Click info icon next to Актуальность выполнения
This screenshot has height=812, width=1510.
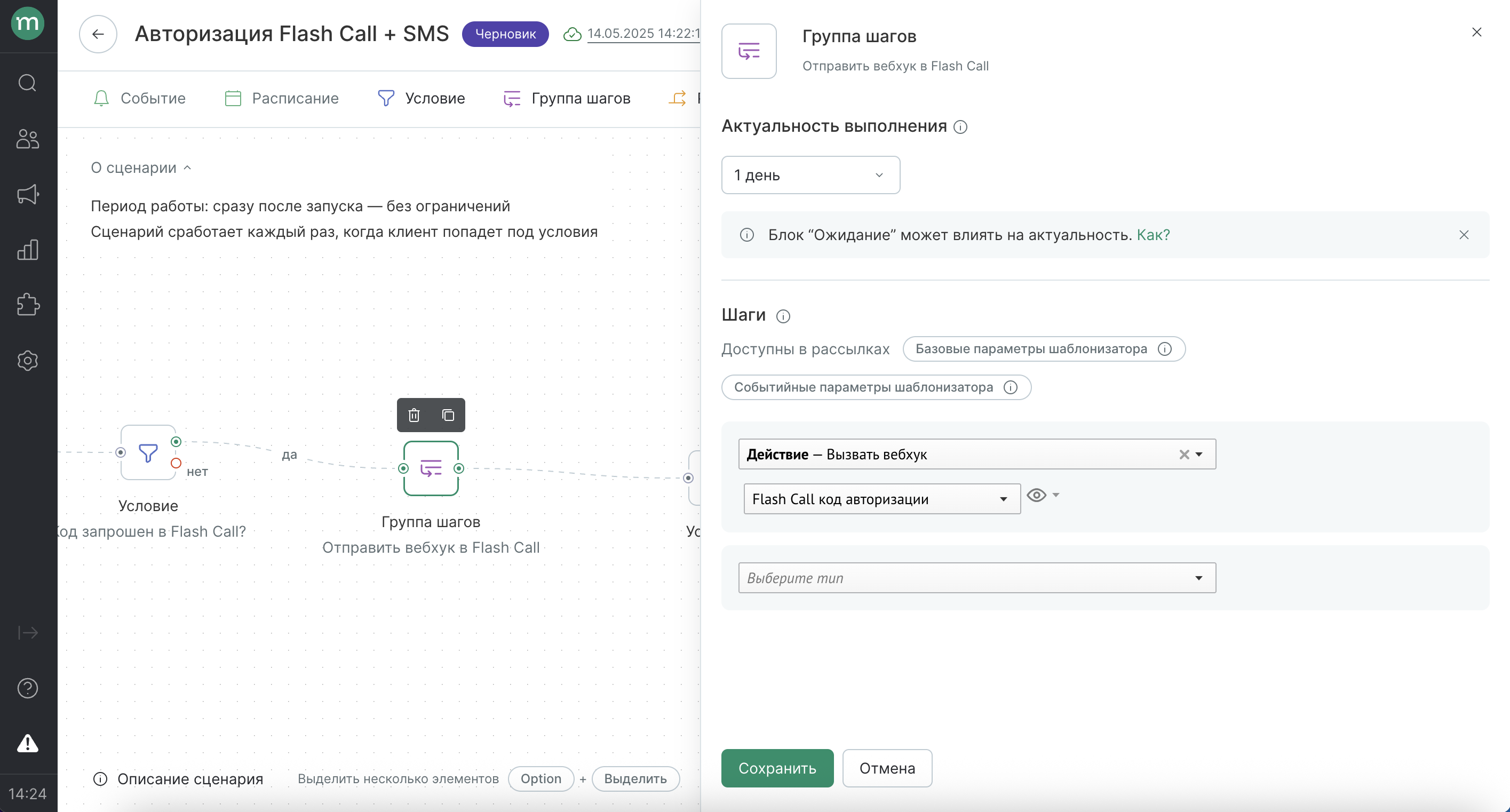click(960, 126)
